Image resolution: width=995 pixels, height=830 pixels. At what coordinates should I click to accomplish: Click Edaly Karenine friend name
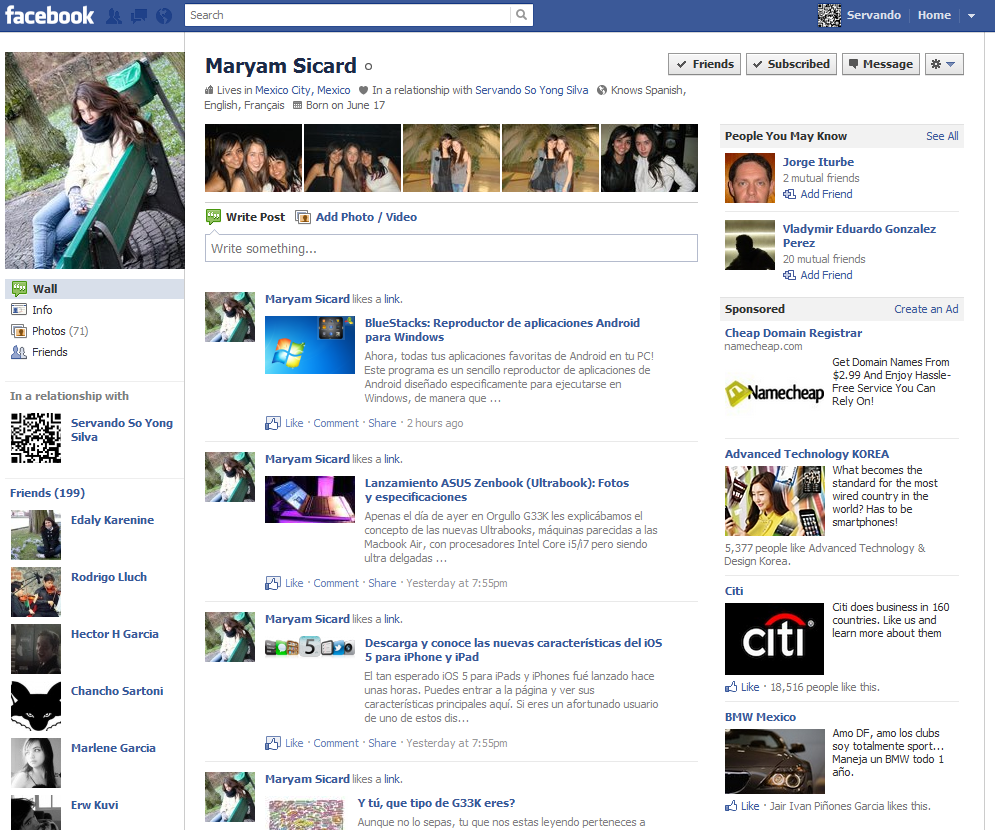tap(112, 520)
